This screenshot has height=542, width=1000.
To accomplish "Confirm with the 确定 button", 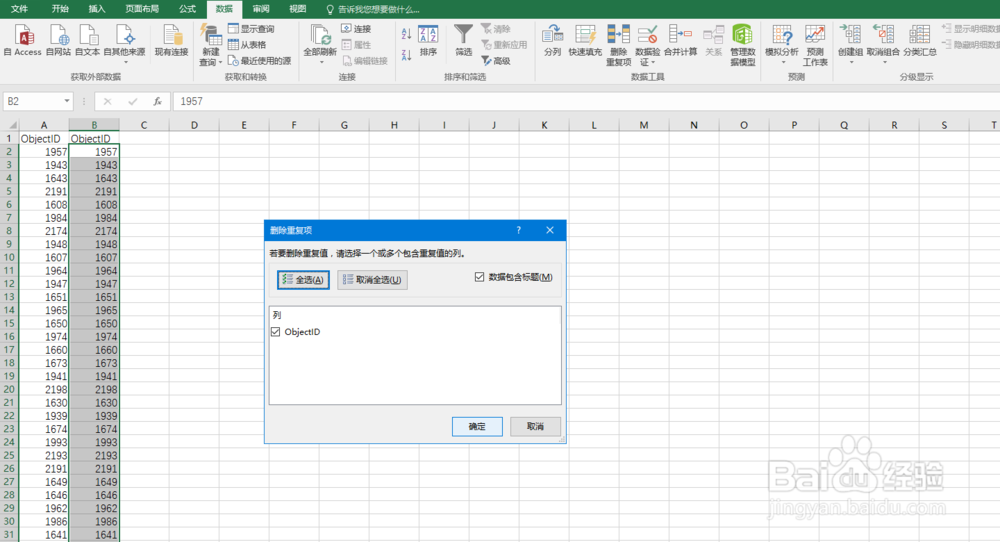I will pos(477,427).
